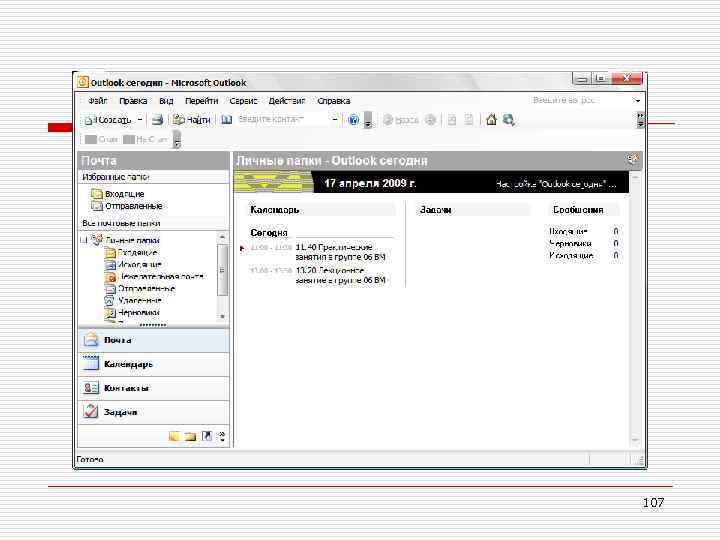Open the Черновики folder in tree
The width and height of the screenshot is (720, 540).
pyautogui.click(x=132, y=313)
